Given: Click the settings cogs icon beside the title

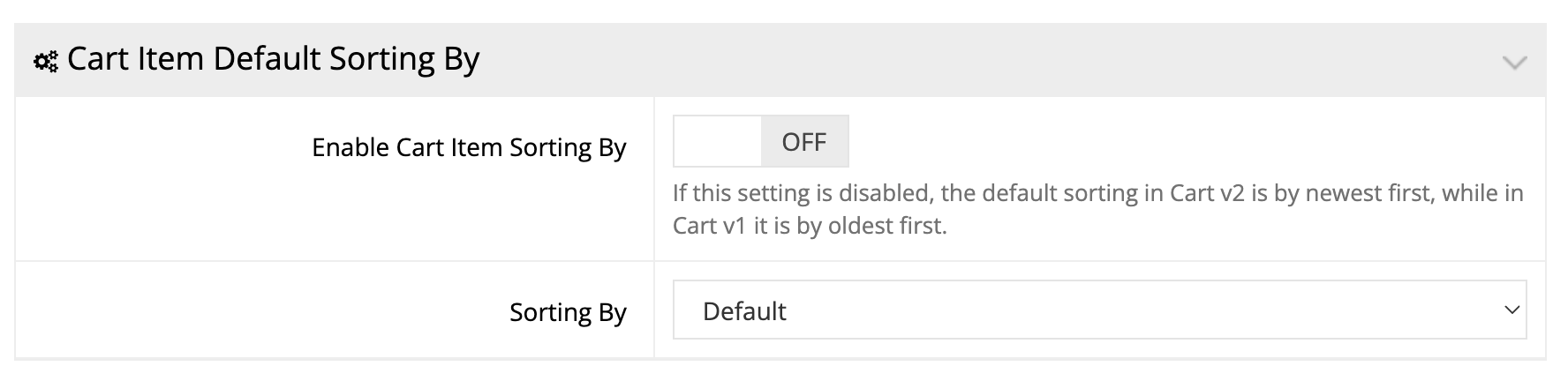Looking at the screenshot, I should (x=45, y=61).
